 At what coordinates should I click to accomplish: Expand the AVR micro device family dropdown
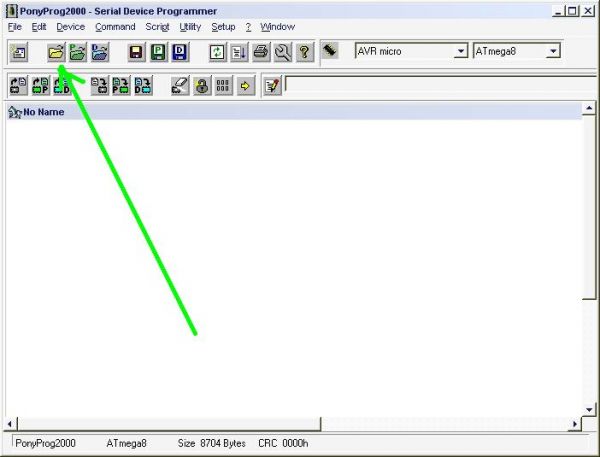tap(460, 51)
